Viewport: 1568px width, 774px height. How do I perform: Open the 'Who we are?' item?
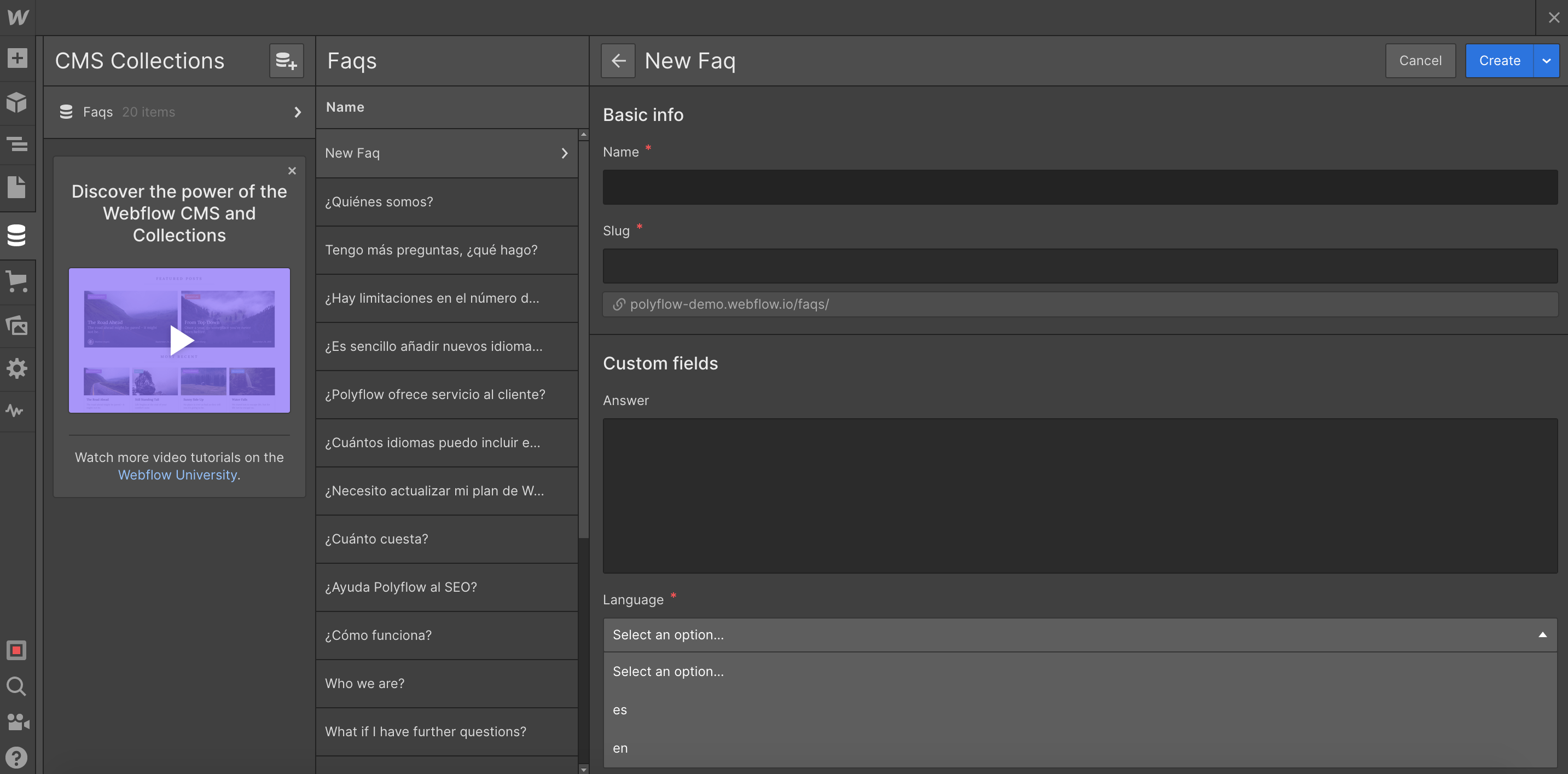[x=447, y=683]
